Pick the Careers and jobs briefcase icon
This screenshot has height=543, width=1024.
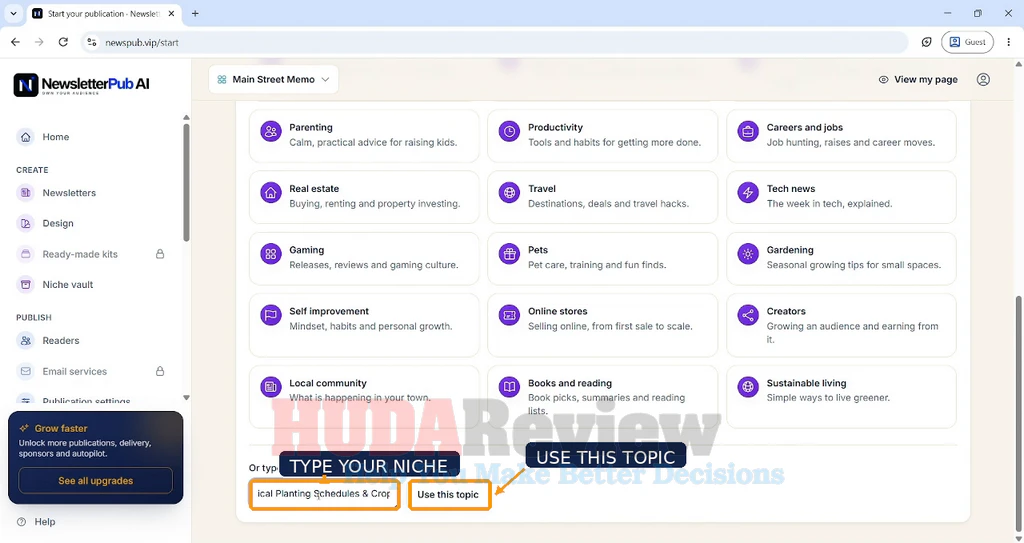pyautogui.click(x=748, y=131)
